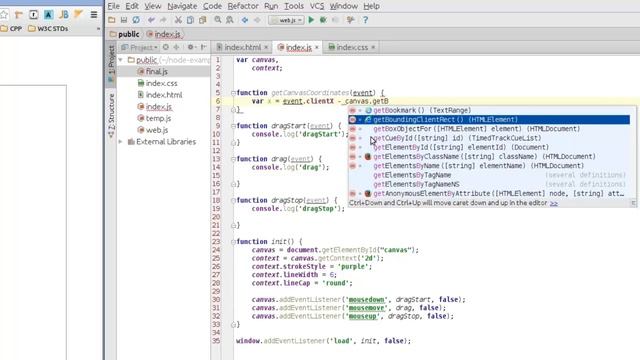The image size is (640, 360).
Task: Click the Undo arrow icon
Action: (151, 20)
